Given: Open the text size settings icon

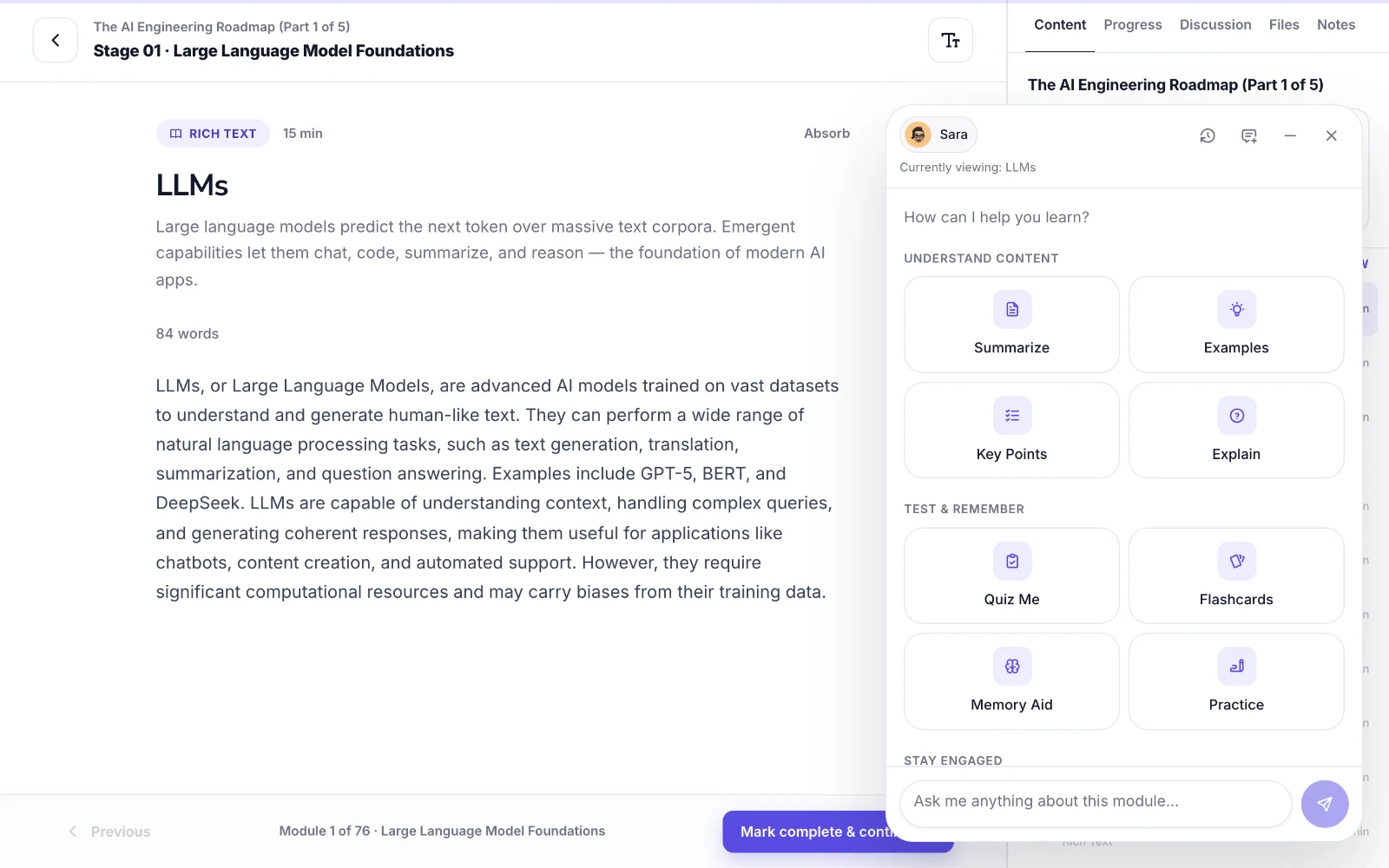Looking at the screenshot, I should [951, 40].
